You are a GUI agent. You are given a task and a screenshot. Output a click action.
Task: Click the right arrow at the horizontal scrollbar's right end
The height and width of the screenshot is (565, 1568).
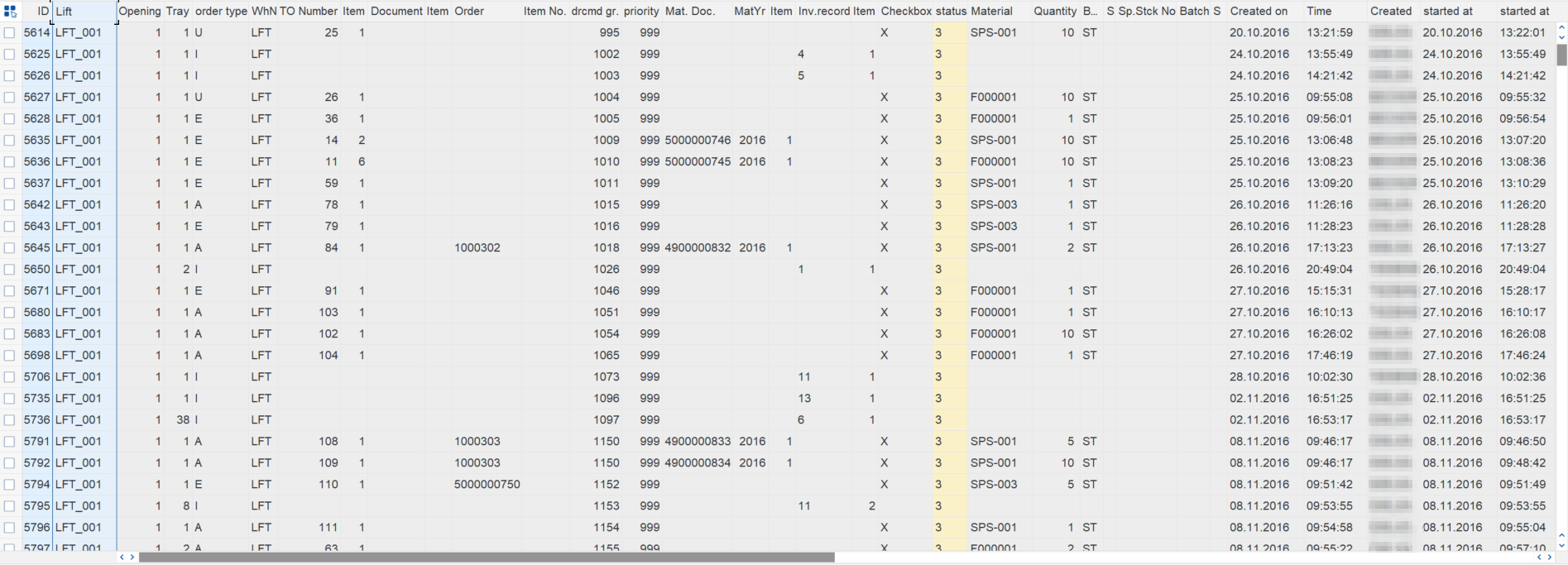point(1550,558)
